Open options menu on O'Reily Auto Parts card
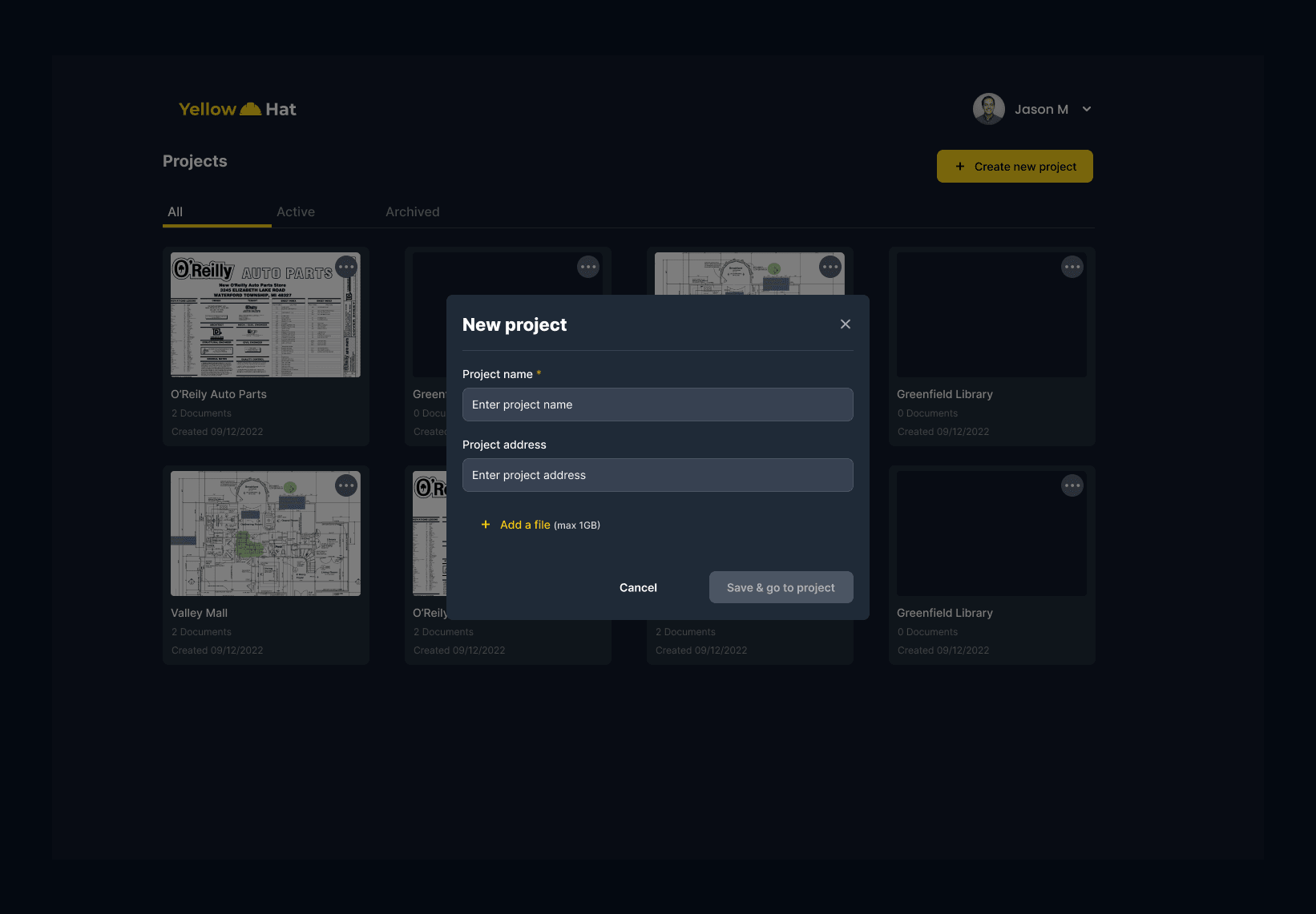The width and height of the screenshot is (1316, 914). coord(346,267)
